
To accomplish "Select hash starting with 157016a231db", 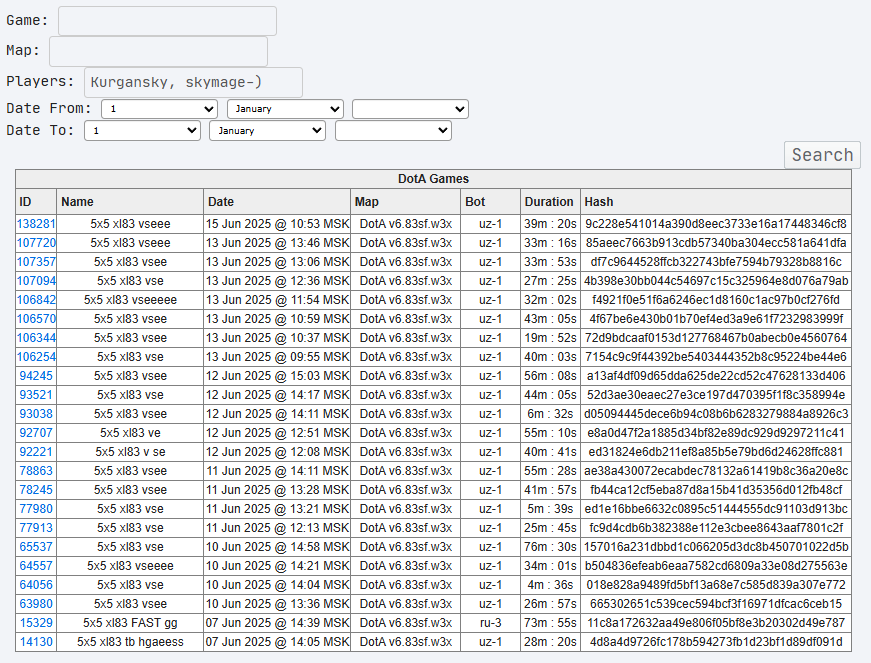I will (x=716, y=547).
